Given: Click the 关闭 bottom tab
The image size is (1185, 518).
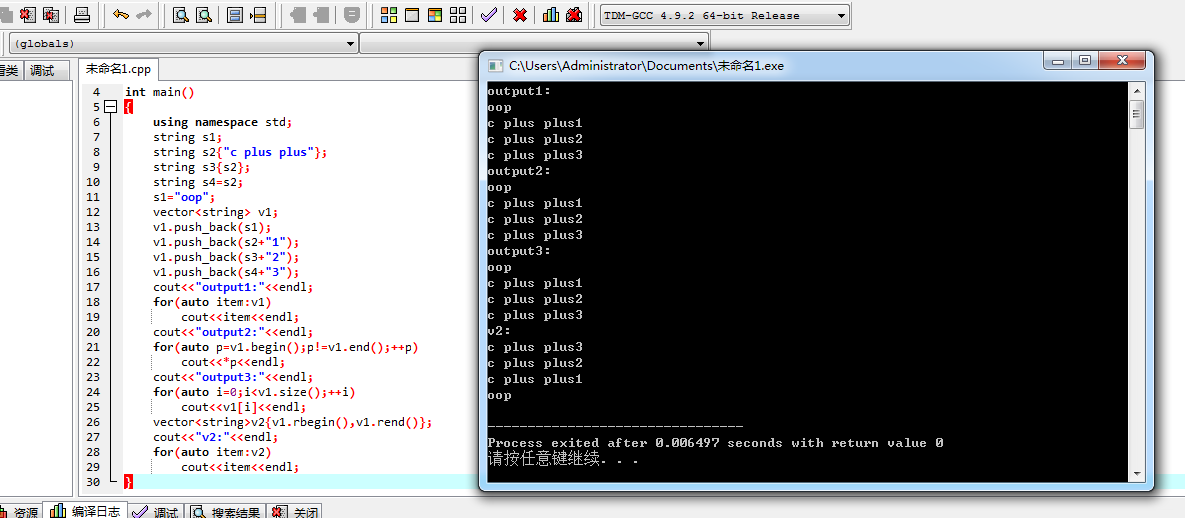Looking at the screenshot, I should point(296,511).
